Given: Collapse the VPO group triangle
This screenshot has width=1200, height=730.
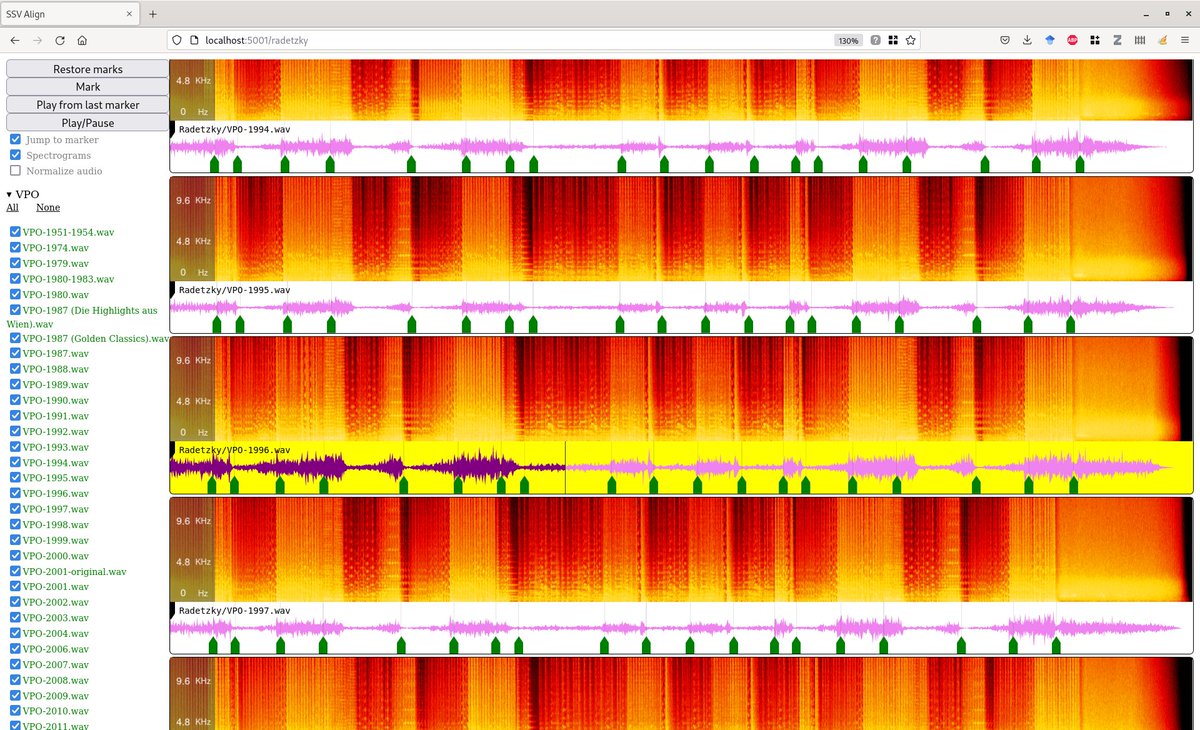Looking at the screenshot, I should [9, 194].
